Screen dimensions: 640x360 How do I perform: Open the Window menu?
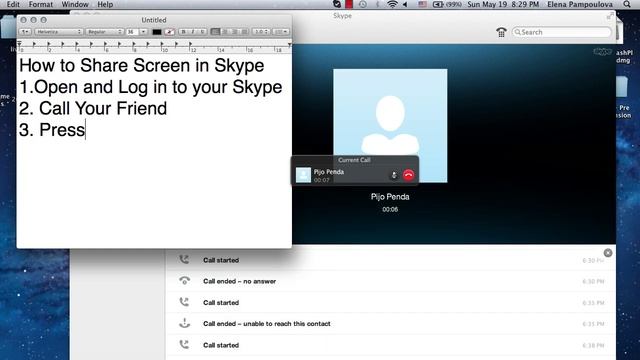click(x=75, y=4)
